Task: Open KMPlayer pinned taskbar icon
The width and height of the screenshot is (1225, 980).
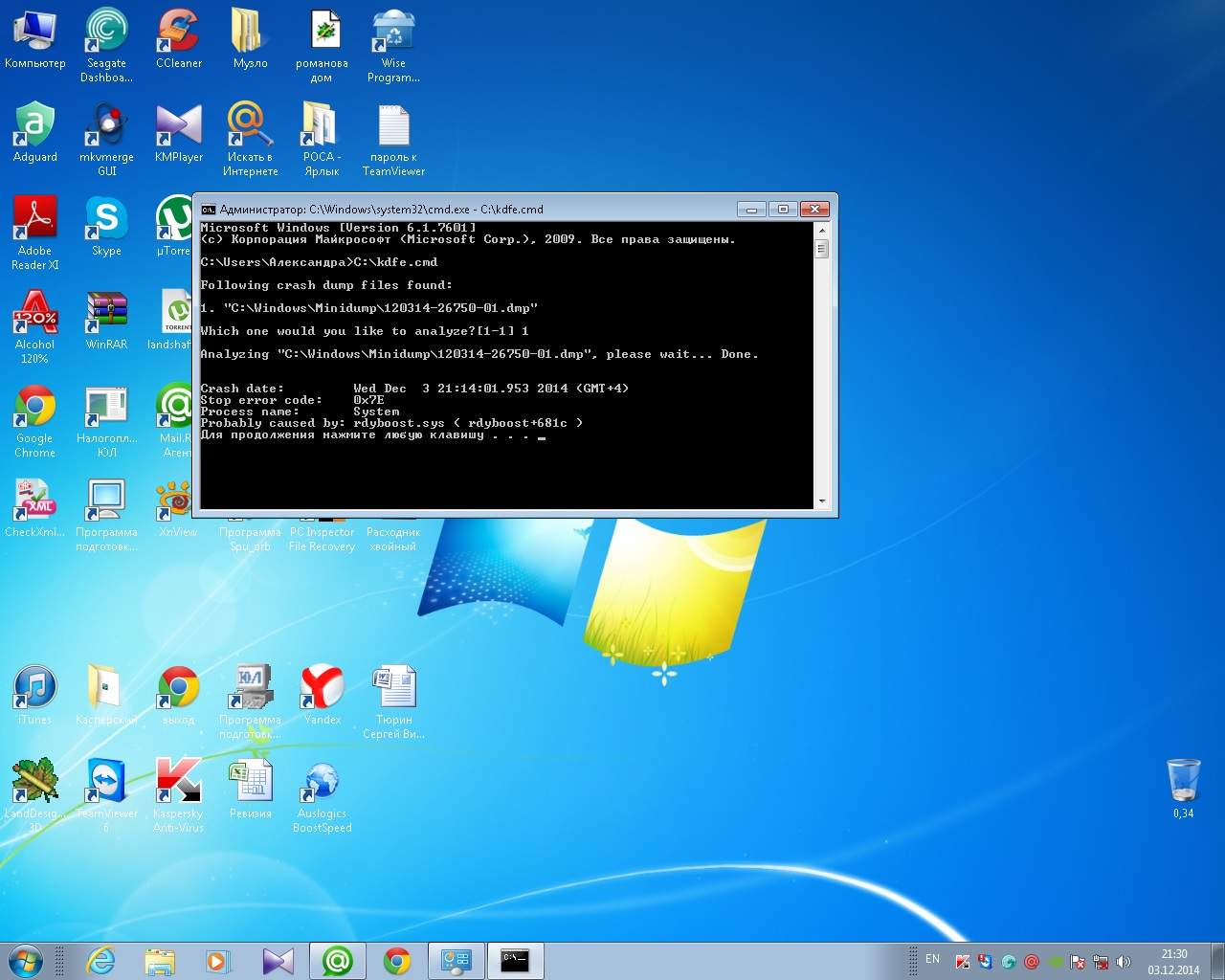Action: [278, 961]
